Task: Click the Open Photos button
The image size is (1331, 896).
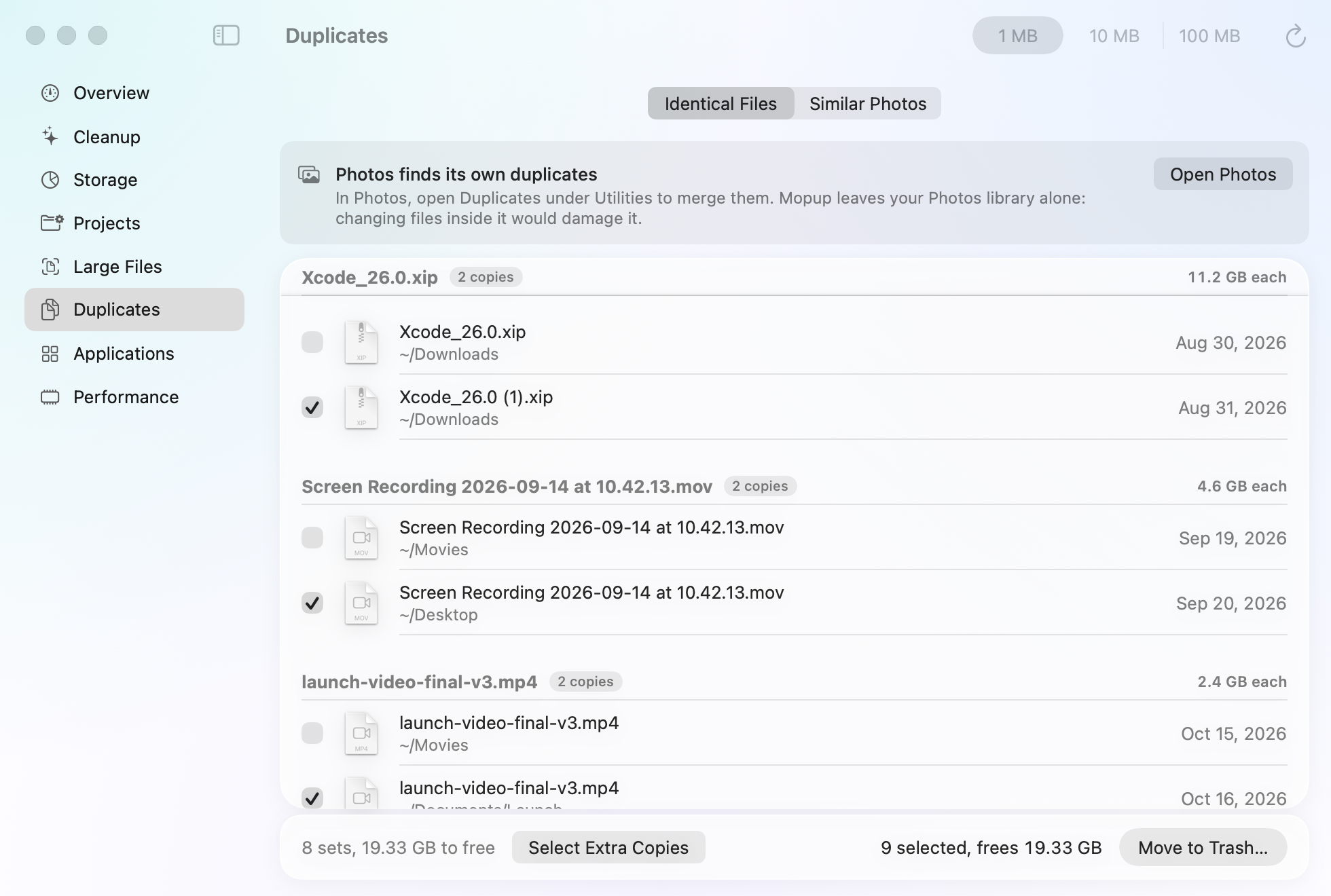Action: [x=1223, y=174]
